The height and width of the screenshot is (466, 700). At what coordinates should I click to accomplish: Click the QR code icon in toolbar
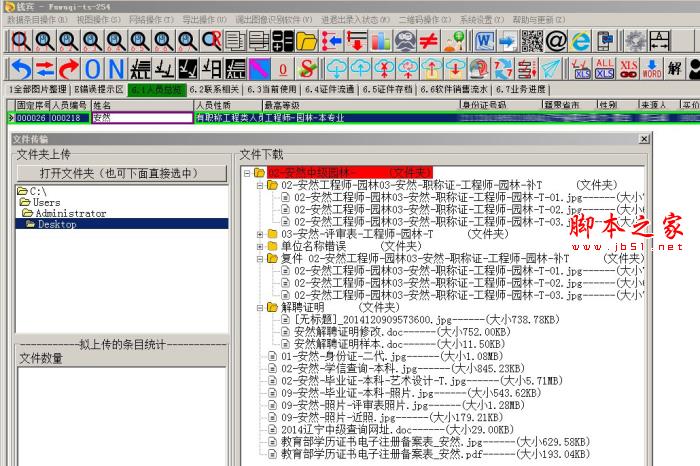coord(532,41)
